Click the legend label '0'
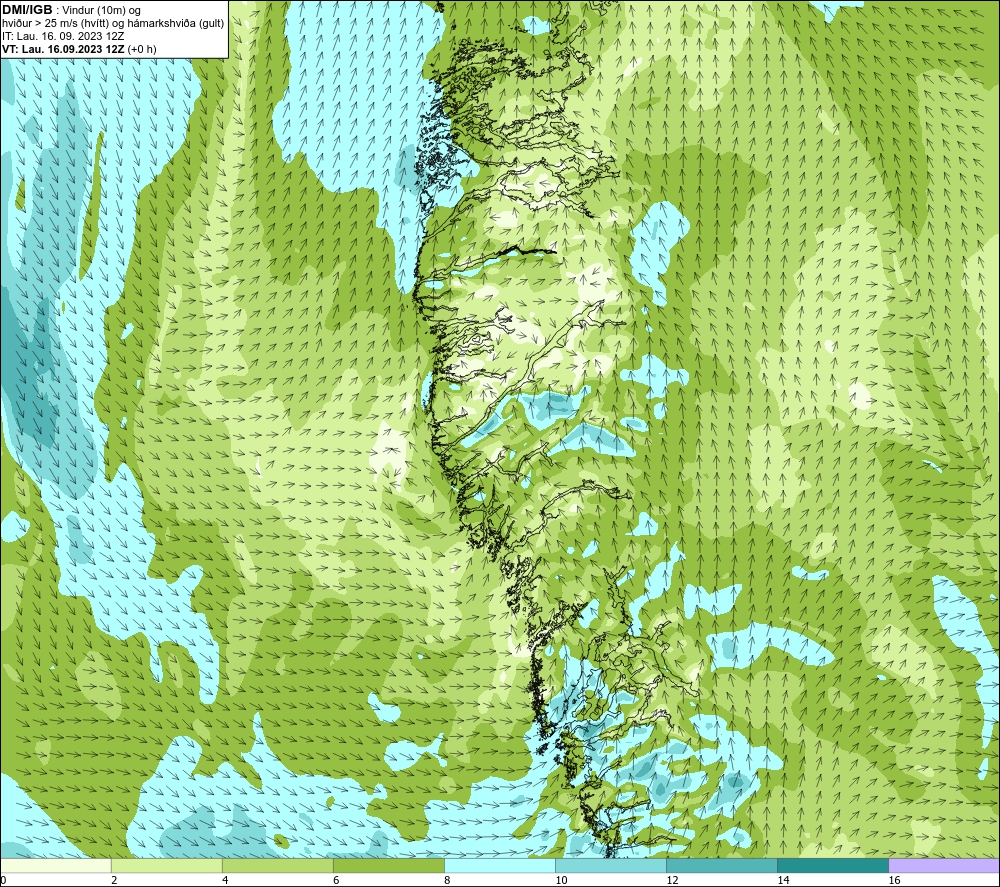The width and height of the screenshot is (1000, 887). tap(3, 881)
